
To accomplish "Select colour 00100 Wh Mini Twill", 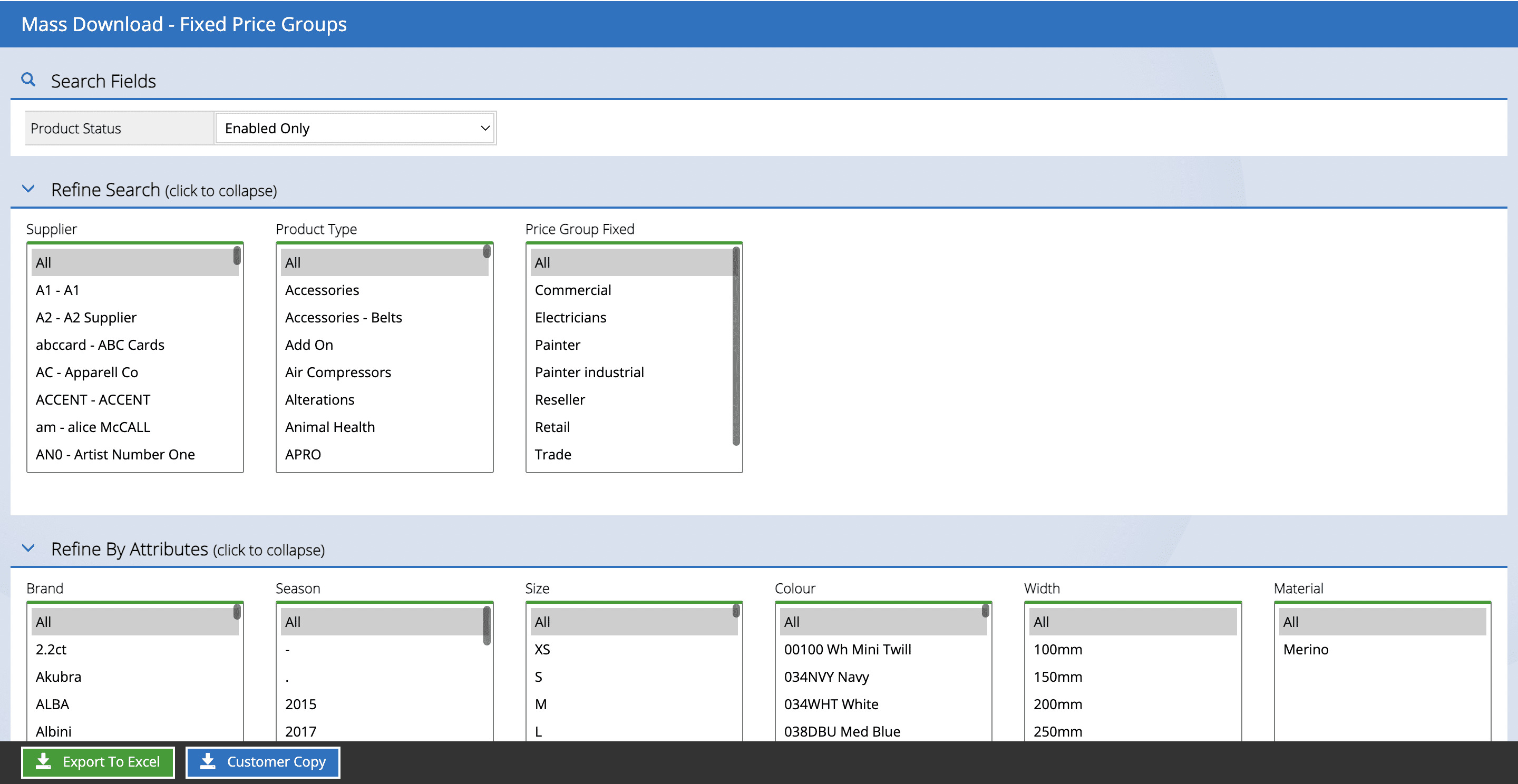I will point(883,649).
